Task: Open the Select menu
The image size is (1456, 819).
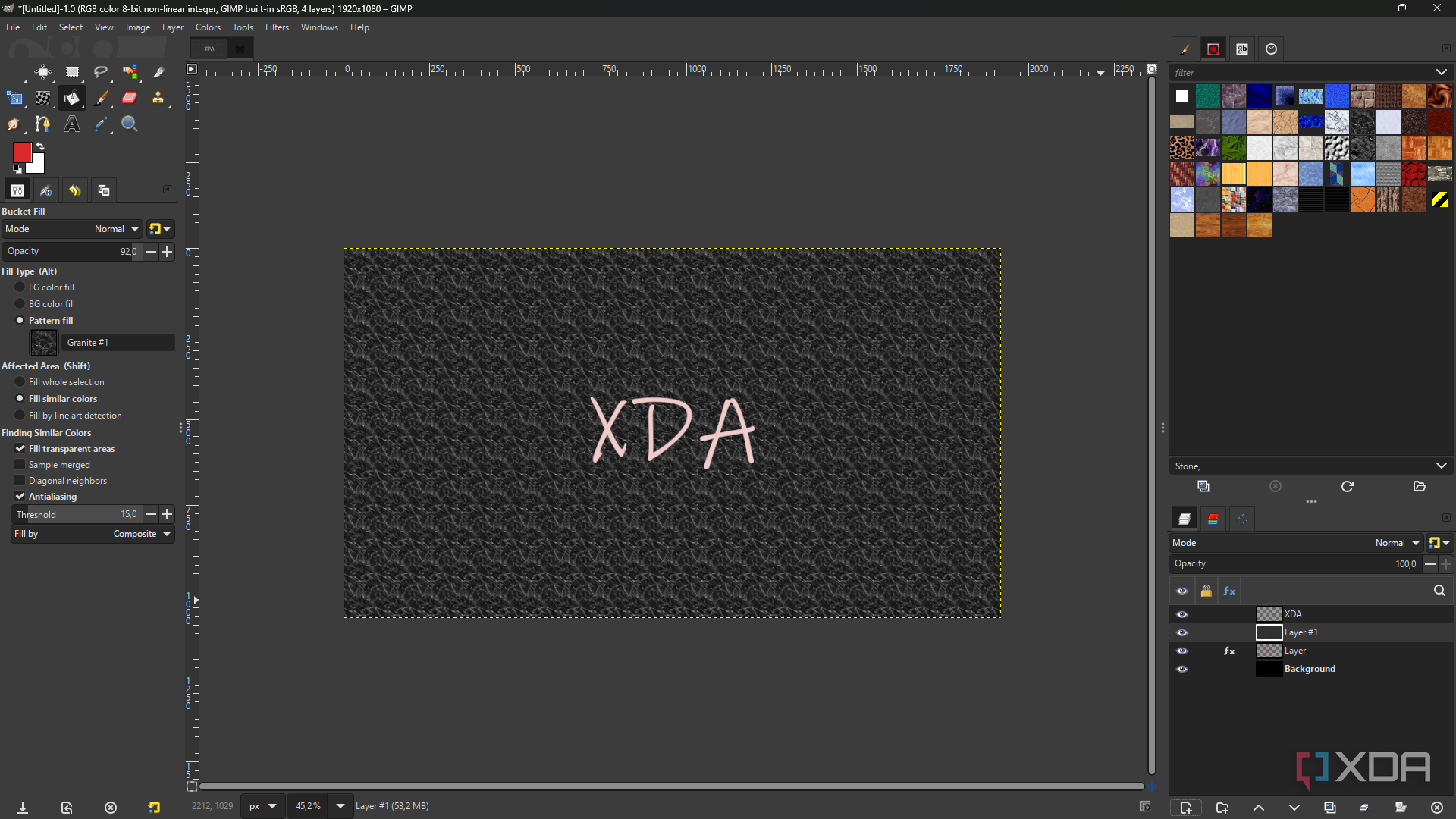Action: tap(71, 27)
